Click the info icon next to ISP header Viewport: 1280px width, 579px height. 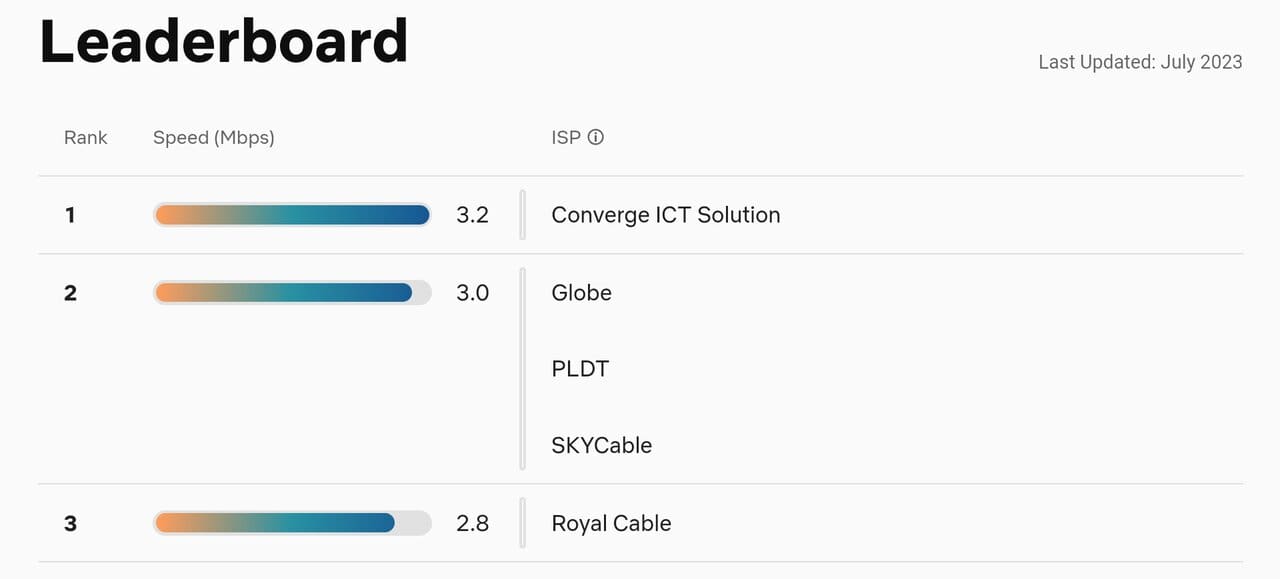coord(596,137)
